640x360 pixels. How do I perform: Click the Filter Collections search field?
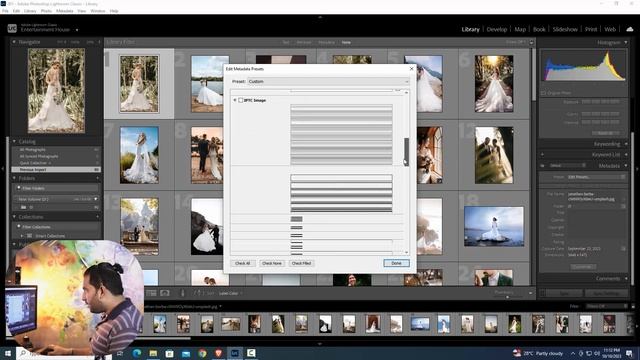coord(57,227)
